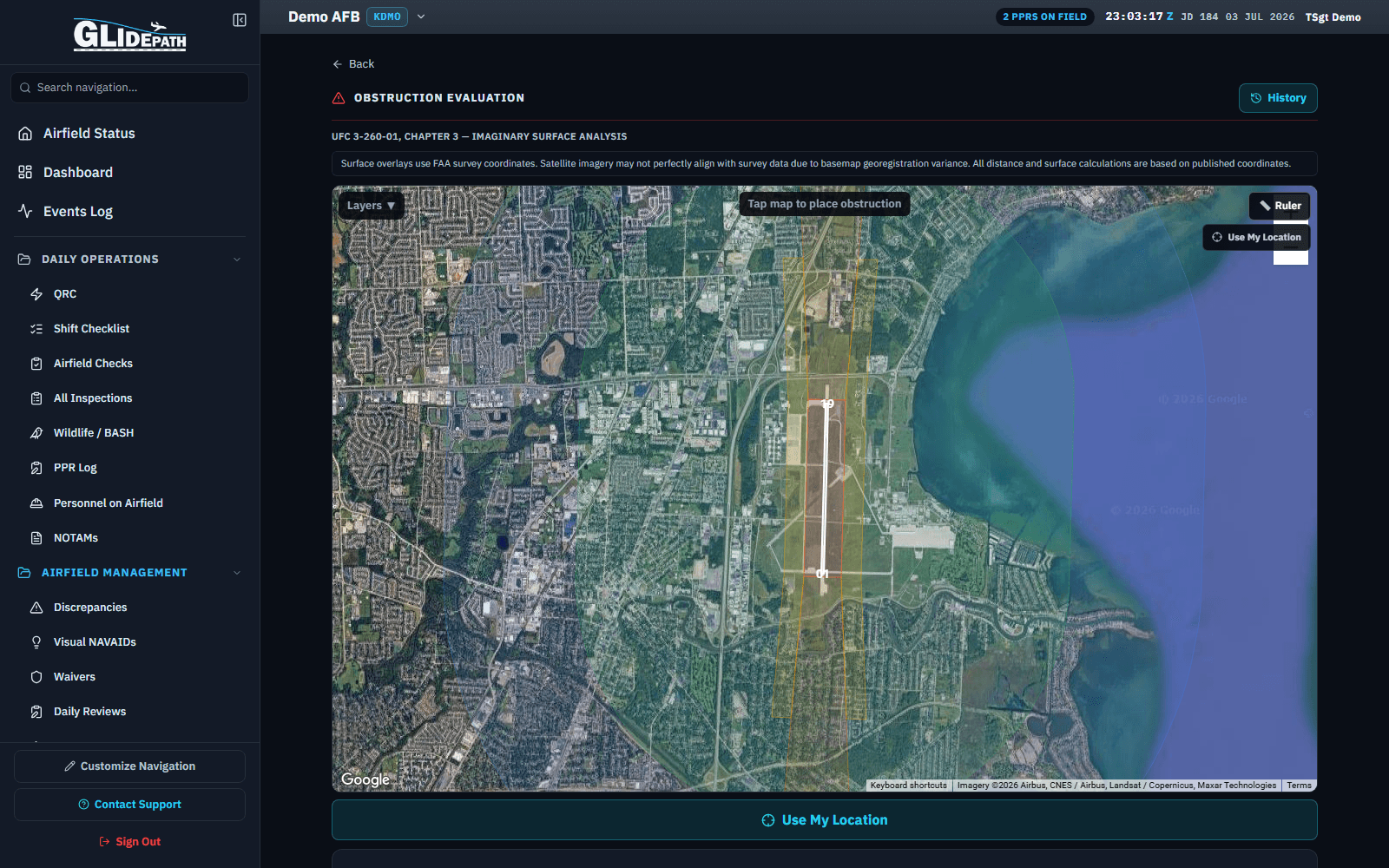
Task: Click Customize Navigation button
Action: coord(129,766)
